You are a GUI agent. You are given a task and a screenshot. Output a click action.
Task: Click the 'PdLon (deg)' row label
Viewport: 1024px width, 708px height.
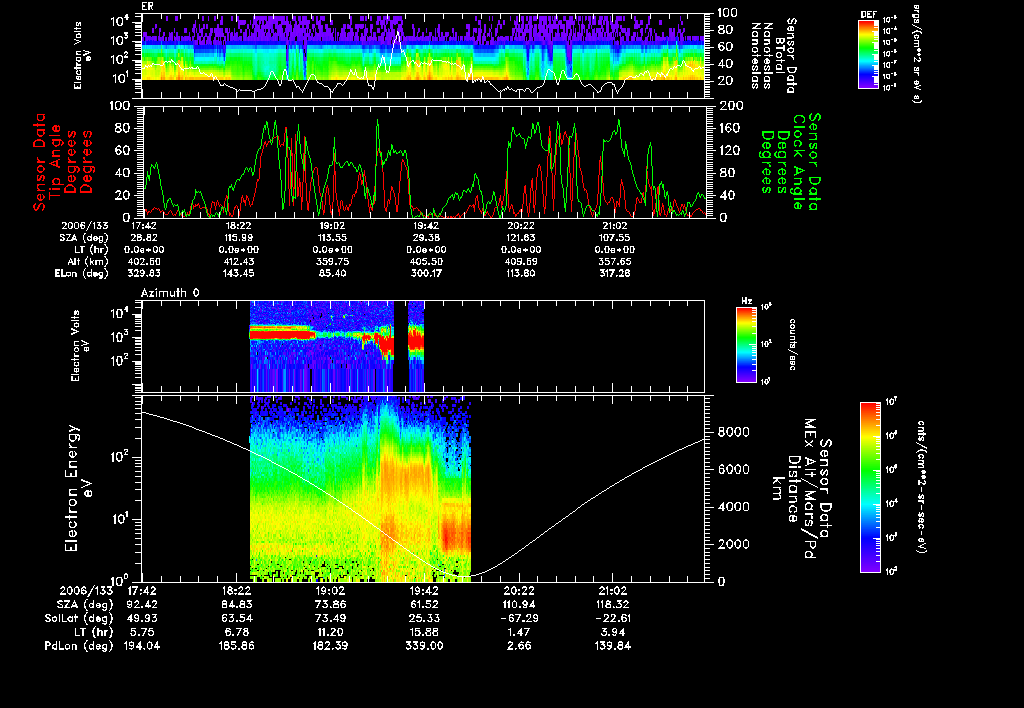(x=79, y=645)
